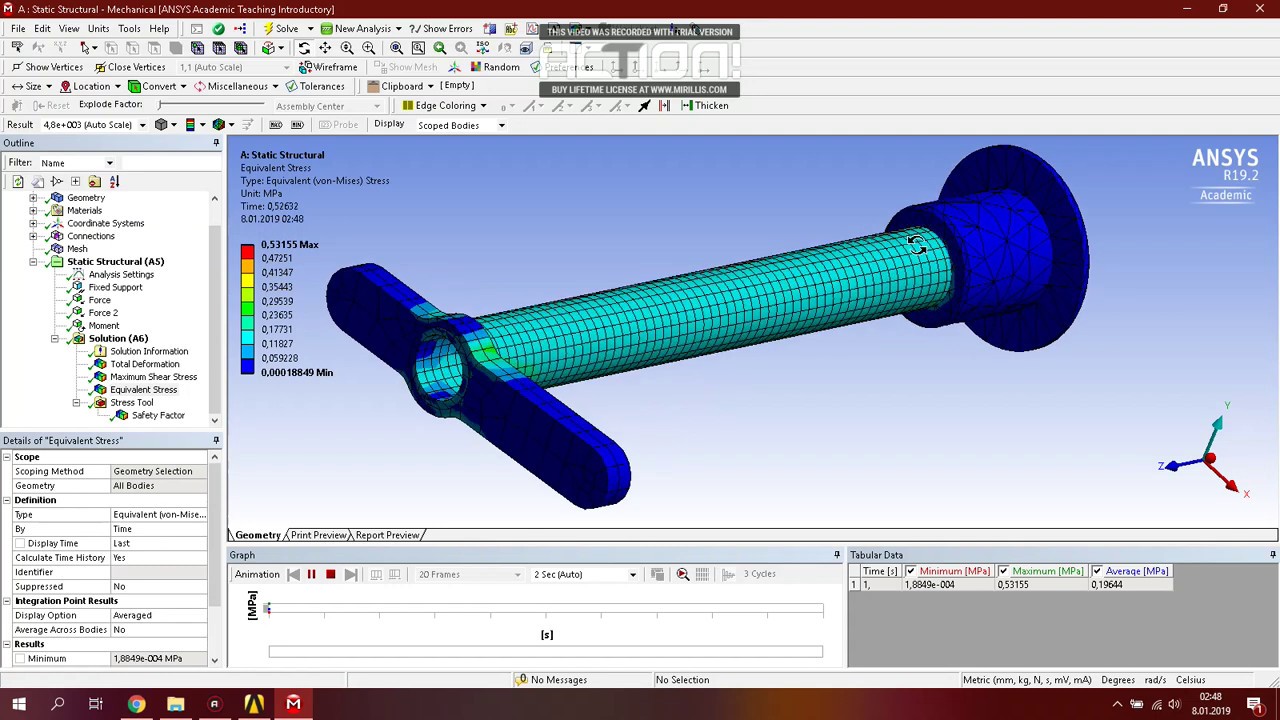Expand the Materials tree node
The image size is (1280, 720).
tap(33, 211)
